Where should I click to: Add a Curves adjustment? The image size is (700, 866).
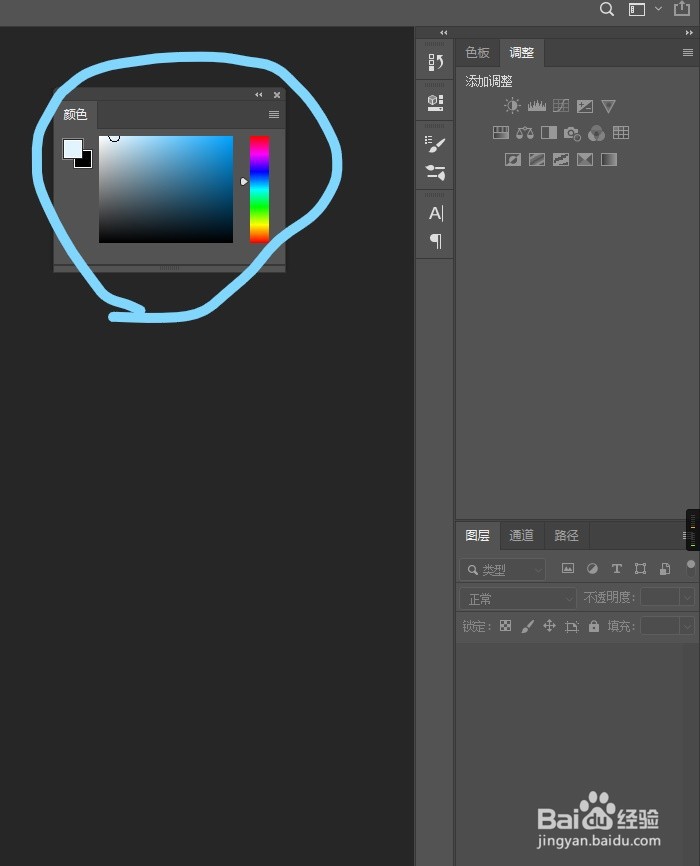[x=561, y=105]
